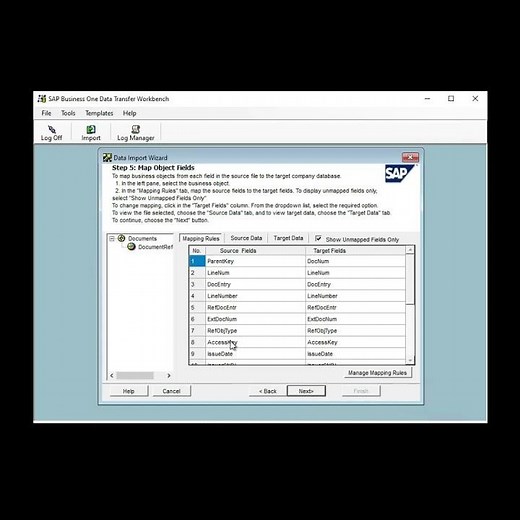Click the Next> button
The height and width of the screenshot is (520, 520).
pos(306,391)
